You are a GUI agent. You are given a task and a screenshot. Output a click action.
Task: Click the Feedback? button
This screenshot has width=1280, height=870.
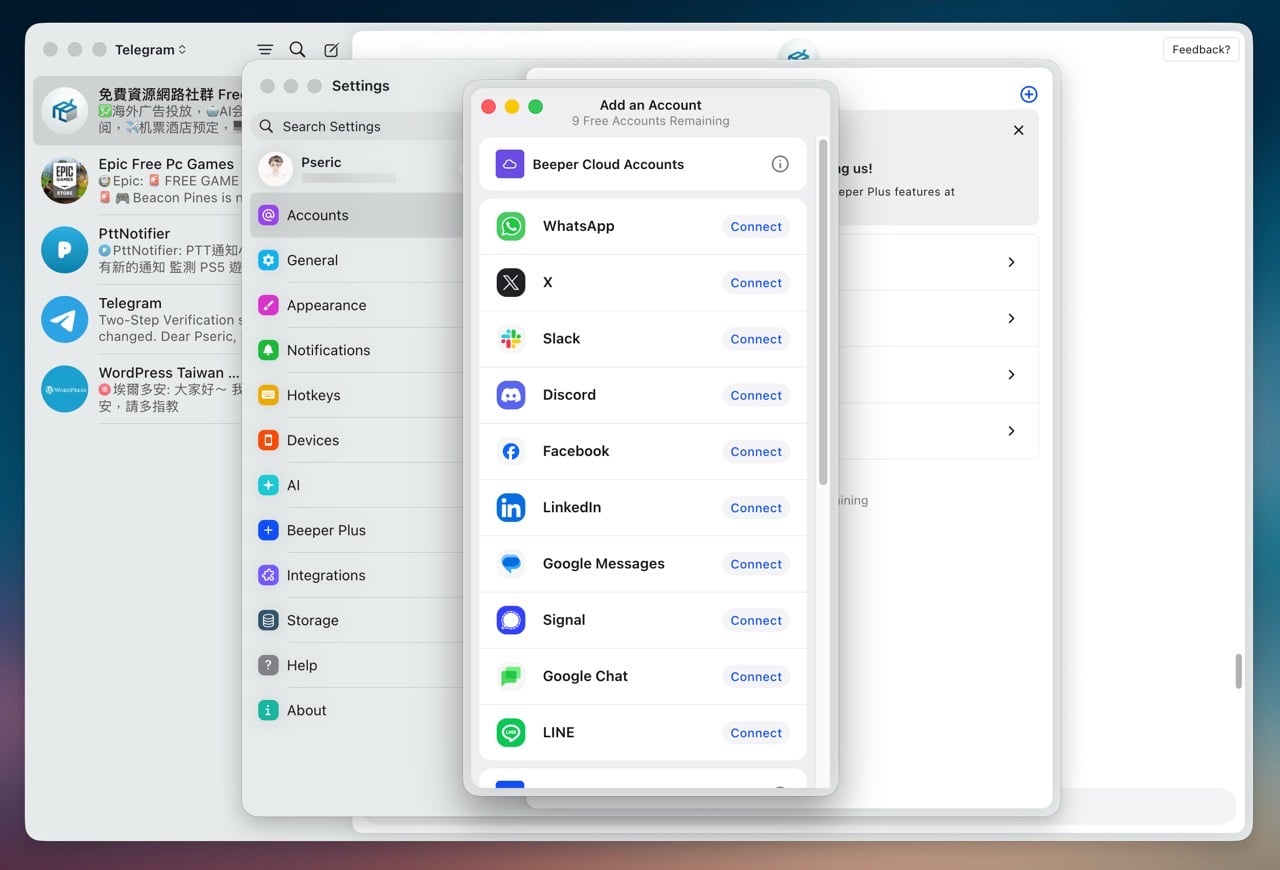click(1201, 50)
